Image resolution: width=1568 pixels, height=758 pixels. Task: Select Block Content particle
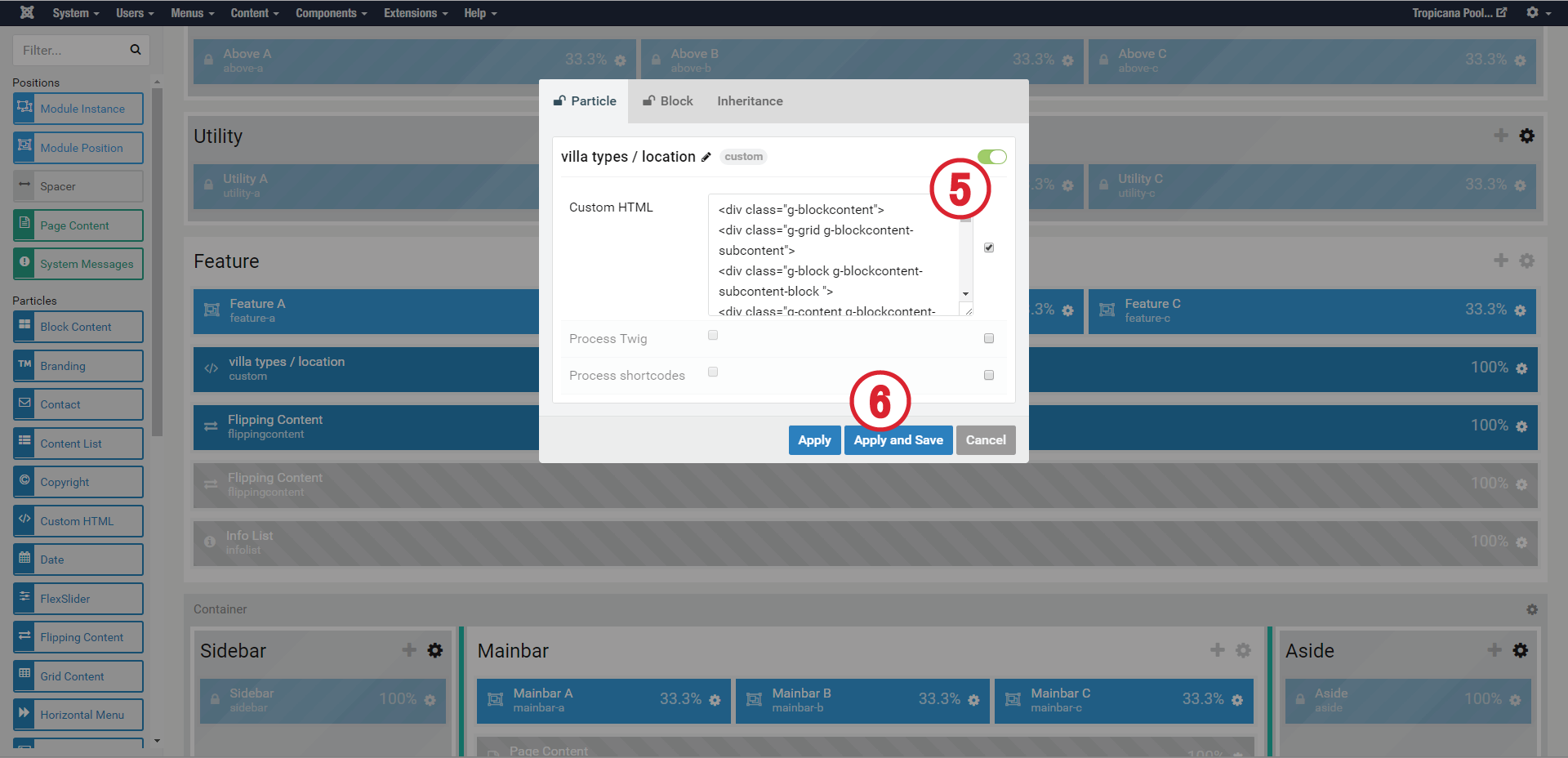[78, 327]
